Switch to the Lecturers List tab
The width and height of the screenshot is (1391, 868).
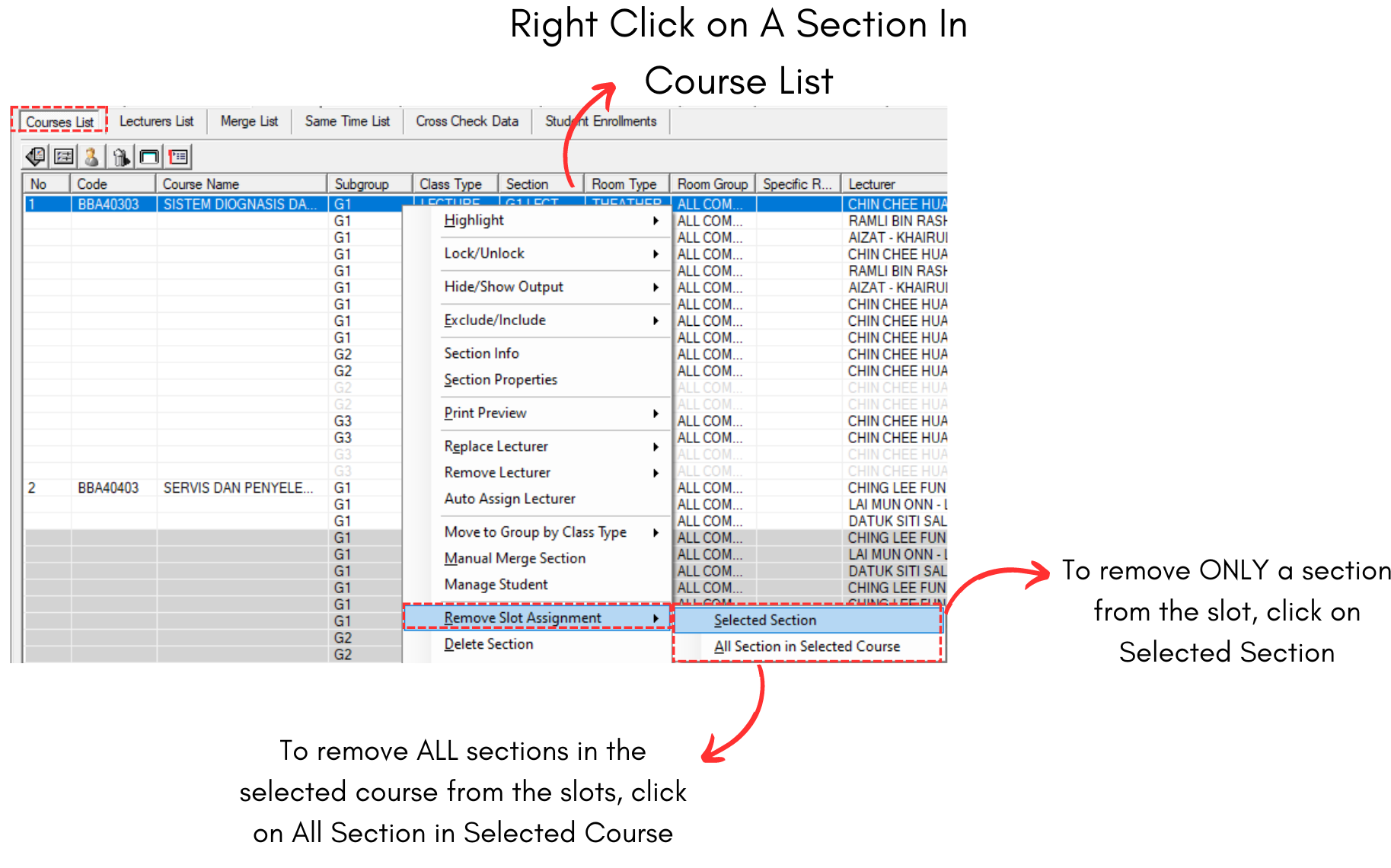[156, 122]
